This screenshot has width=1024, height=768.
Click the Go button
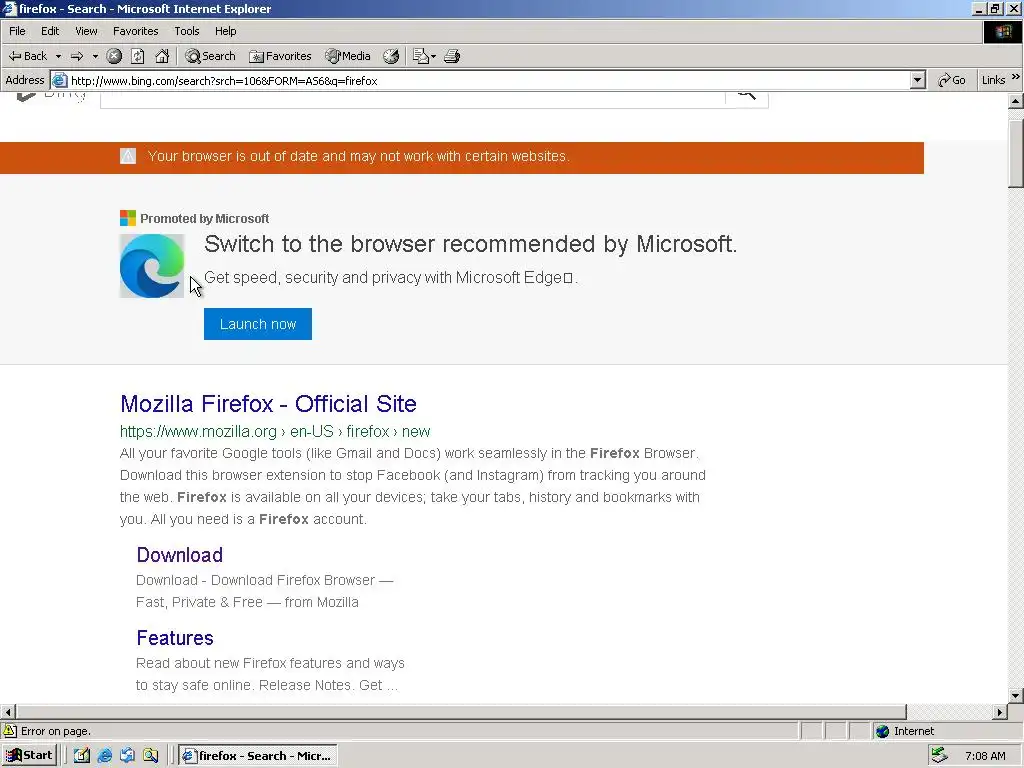[x=952, y=80]
